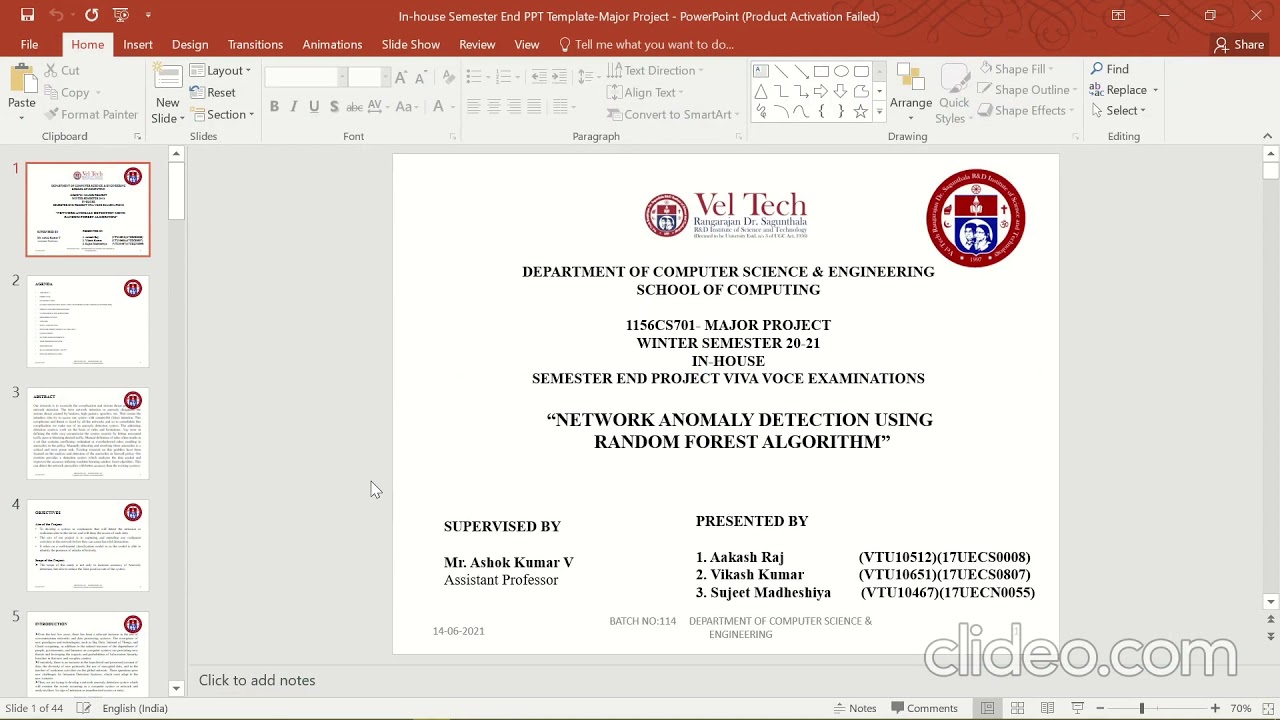Select the text box shape in gallery
This screenshot has height=720, width=1280.
tap(761, 71)
